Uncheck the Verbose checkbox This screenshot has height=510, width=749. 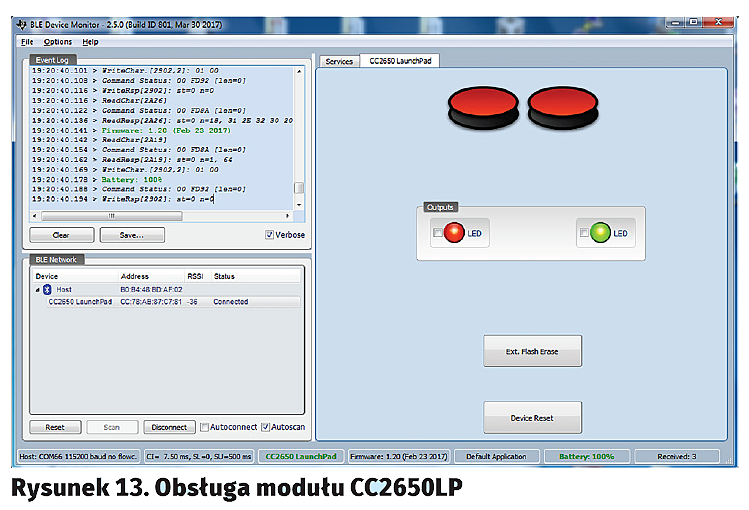click(x=270, y=235)
